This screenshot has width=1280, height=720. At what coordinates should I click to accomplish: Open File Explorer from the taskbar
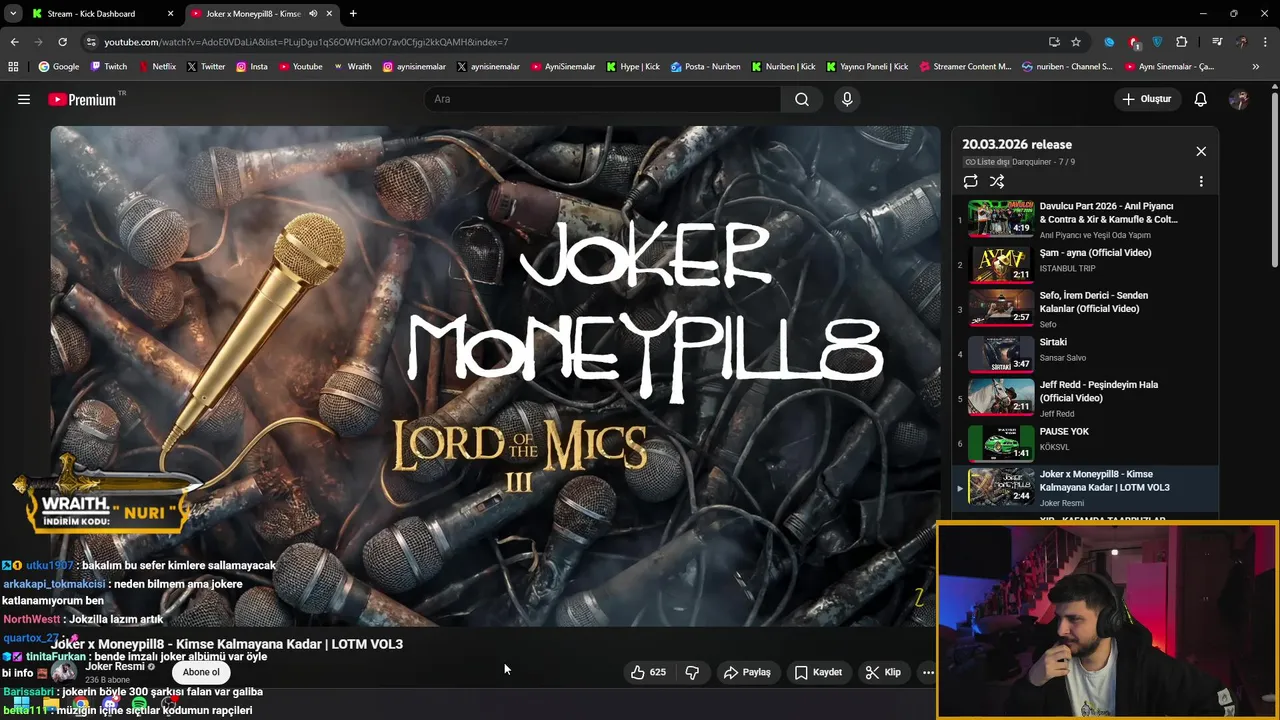point(51,705)
